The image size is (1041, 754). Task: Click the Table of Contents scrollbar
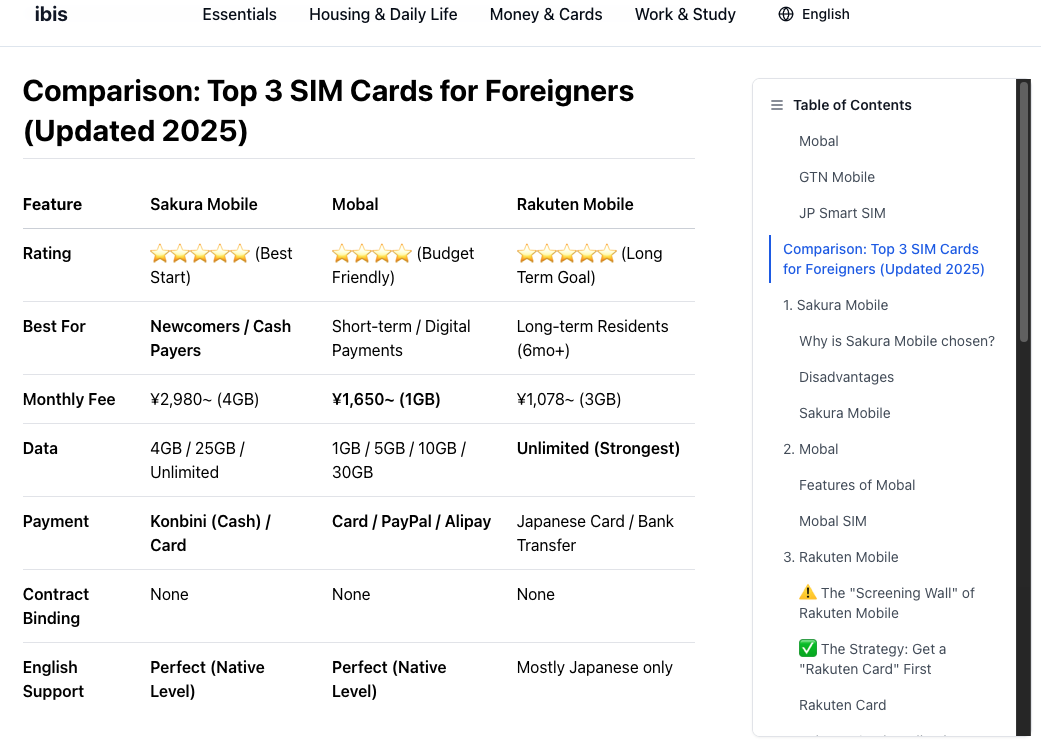pos(1023,210)
